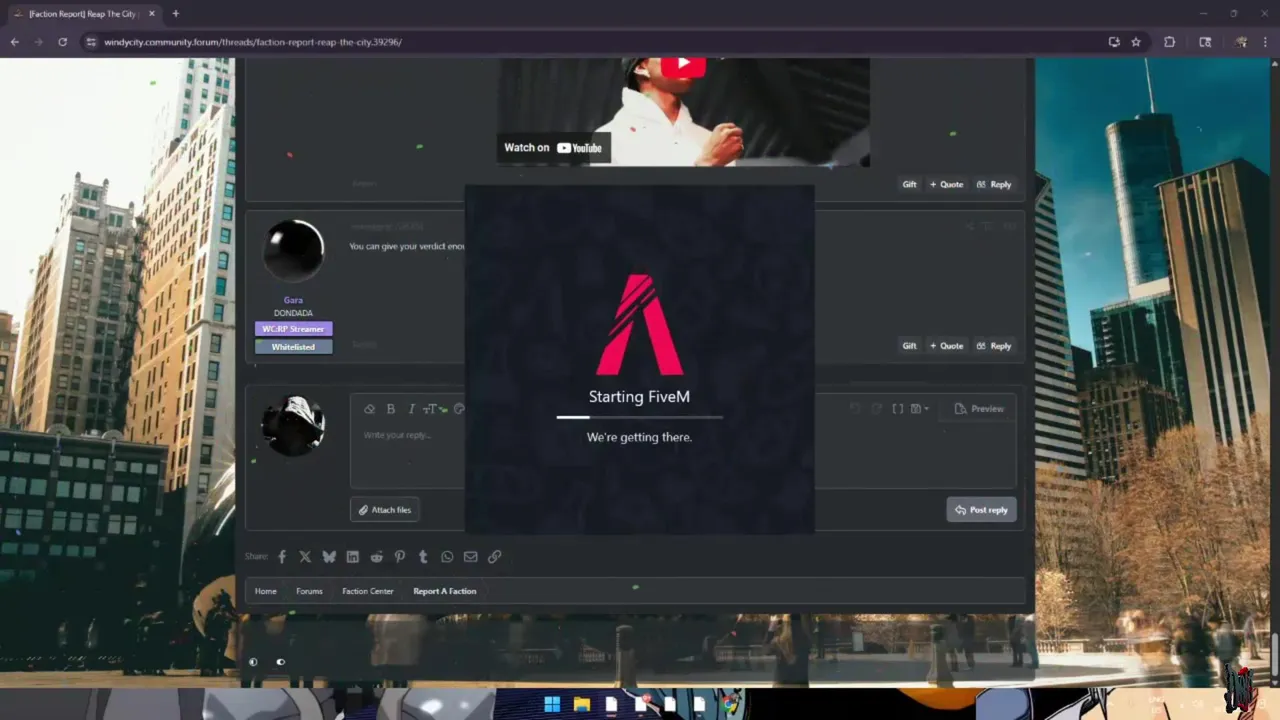Copy thread link with chain icon
Image resolution: width=1280 pixels, height=720 pixels.
point(494,557)
